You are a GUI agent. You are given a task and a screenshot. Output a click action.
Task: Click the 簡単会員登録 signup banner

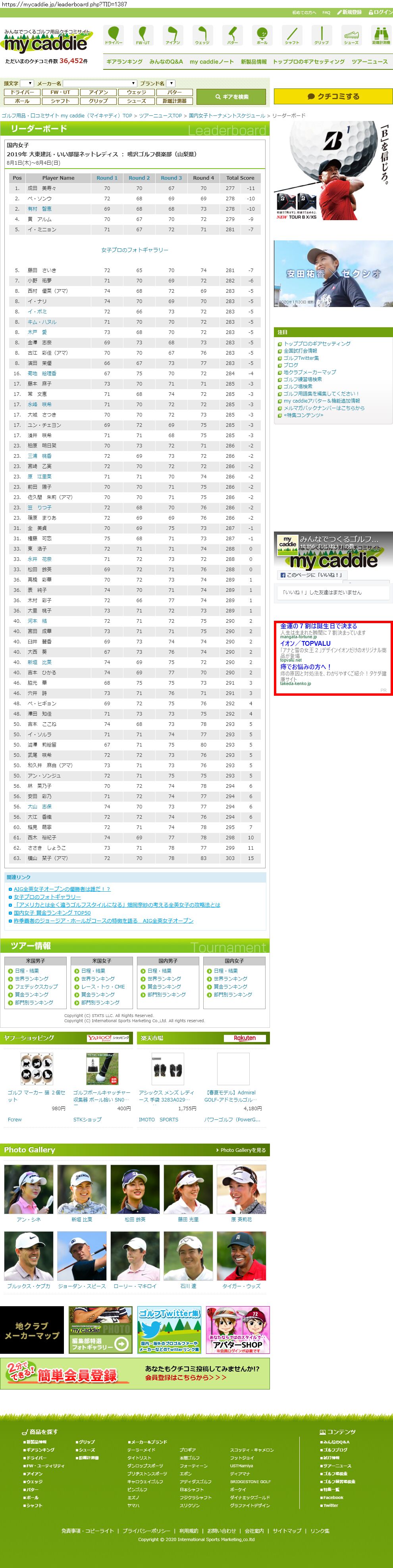point(135,1374)
